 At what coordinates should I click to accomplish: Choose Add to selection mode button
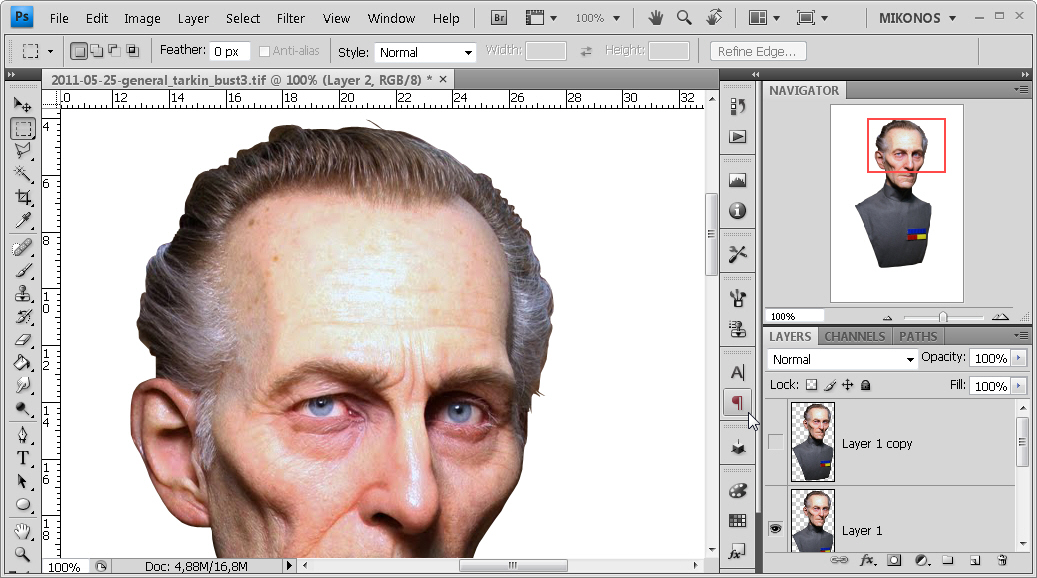(x=97, y=51)
